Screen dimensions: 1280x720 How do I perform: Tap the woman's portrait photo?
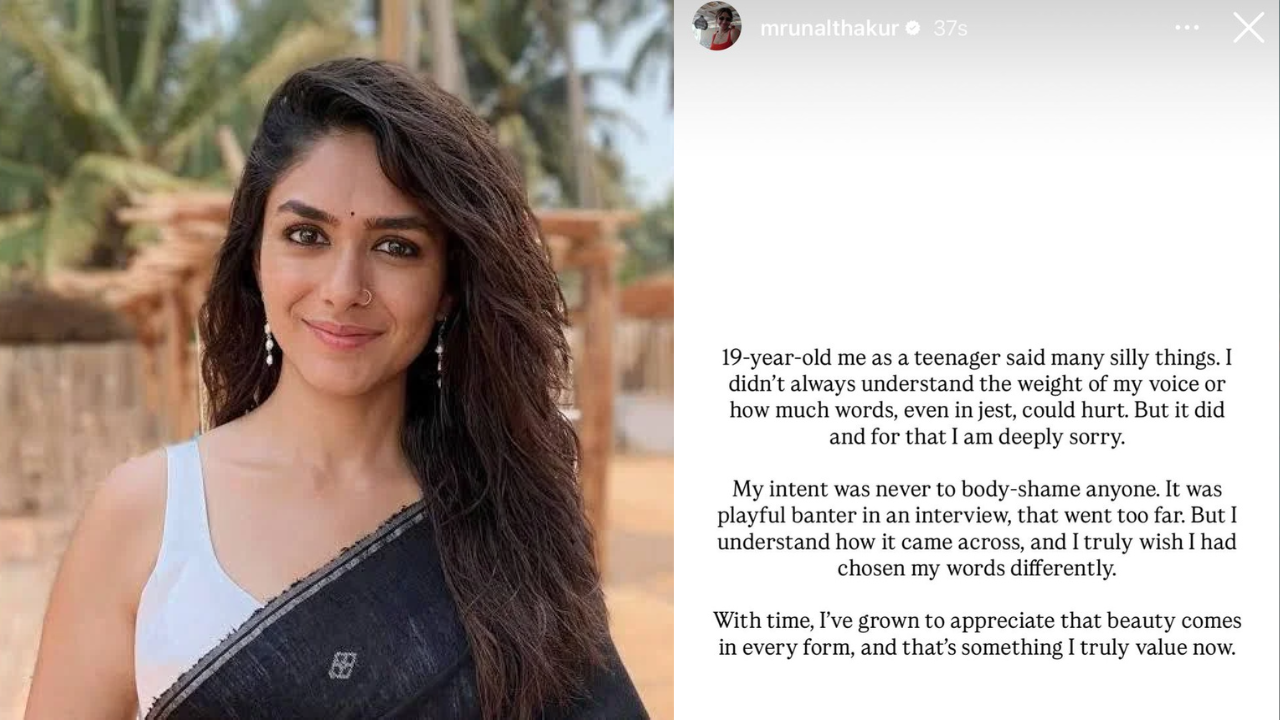[x=336, y=360]
